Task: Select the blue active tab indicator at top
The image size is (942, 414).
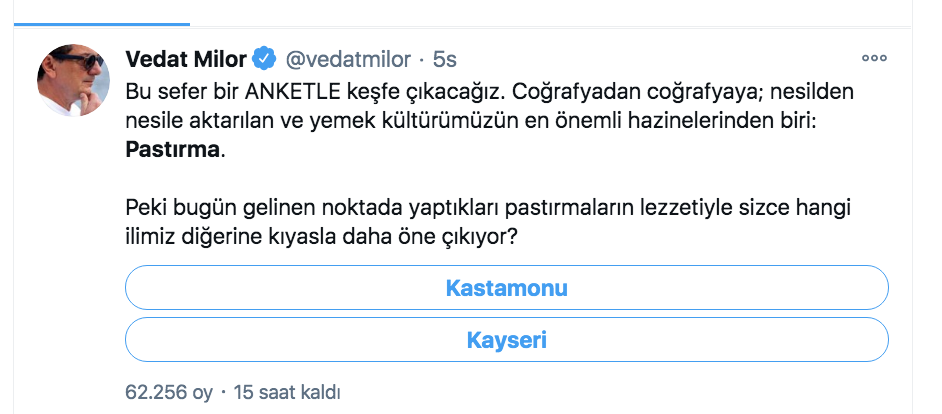Action: coord(102,24)
